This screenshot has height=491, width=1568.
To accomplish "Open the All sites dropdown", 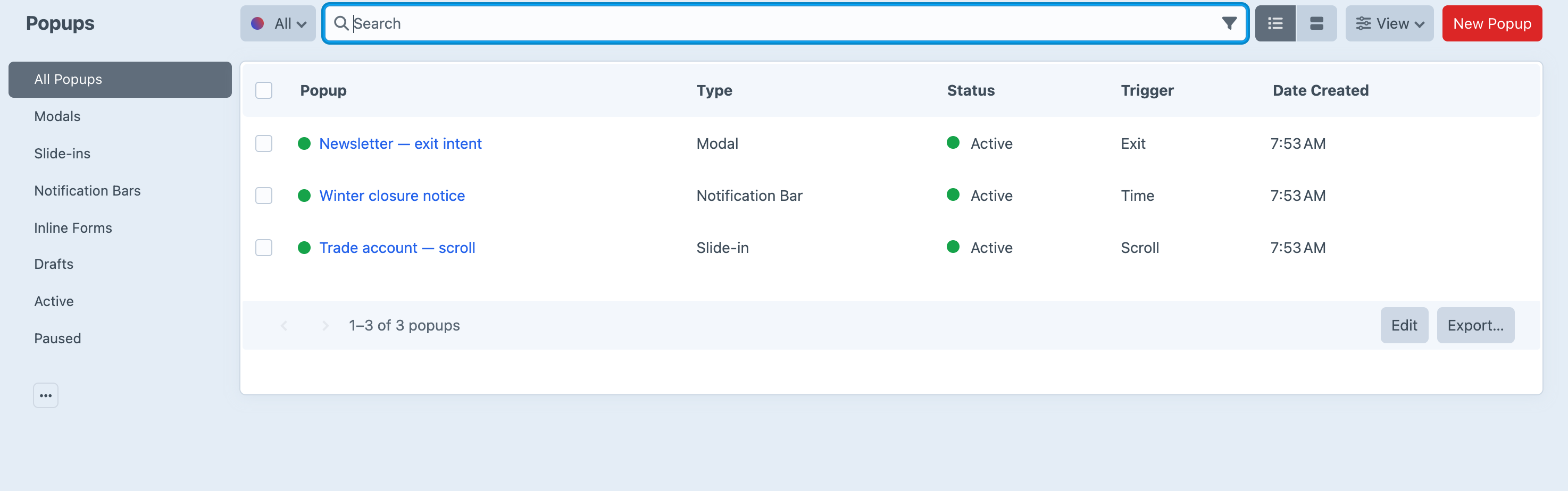I will tap(278, 24).
